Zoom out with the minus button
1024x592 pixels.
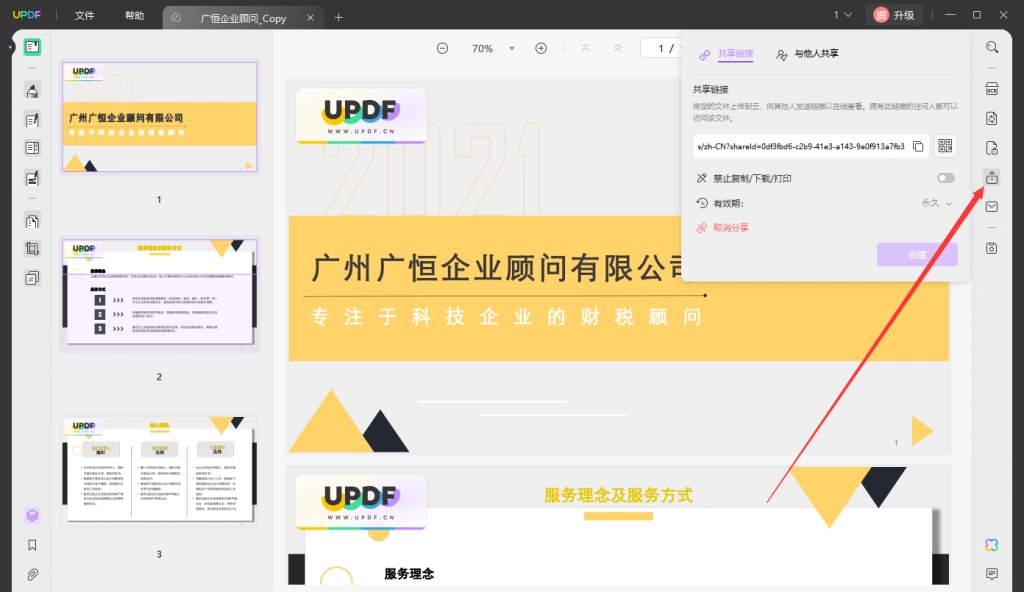[442, 48]
